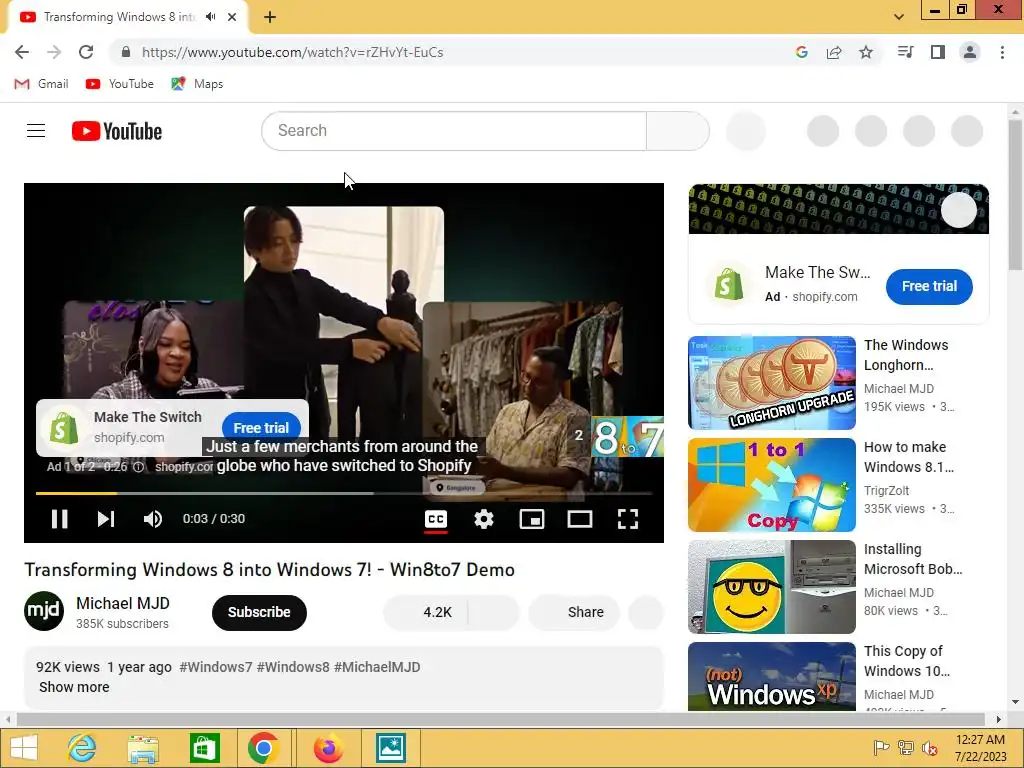
Task: Open ad info icon next to timer
Action: 138,467
